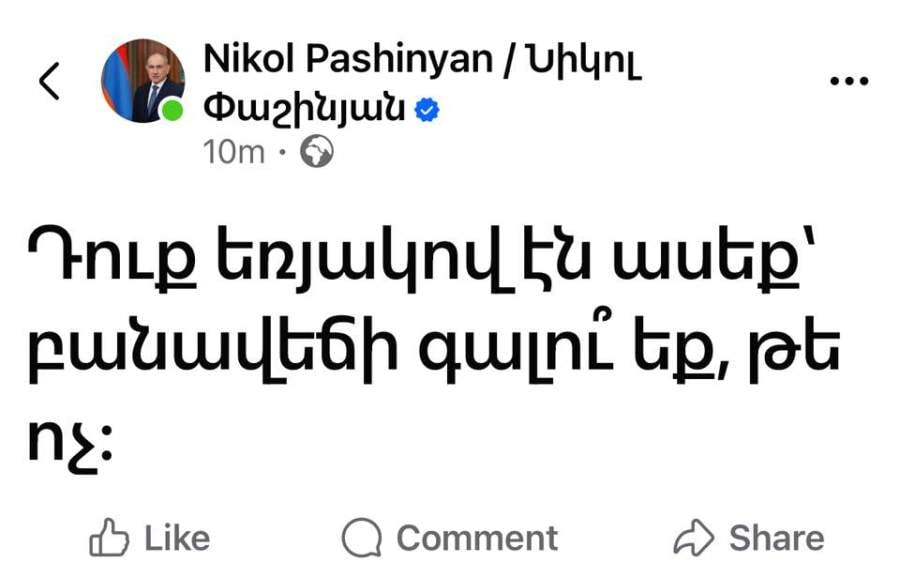Image resolution: width=900 pixels, height=577 pixels.
Task: Click the Armenian surname Փաշինյան
Action: tap(304, 107)
